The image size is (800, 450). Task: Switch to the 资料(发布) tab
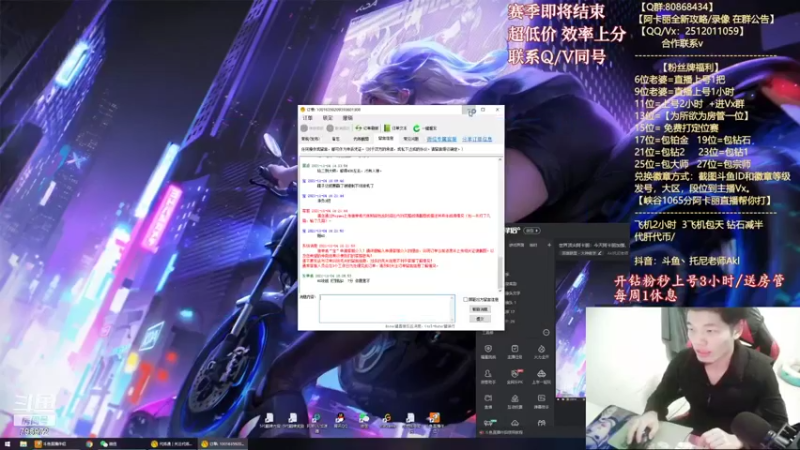coord(310,139)
